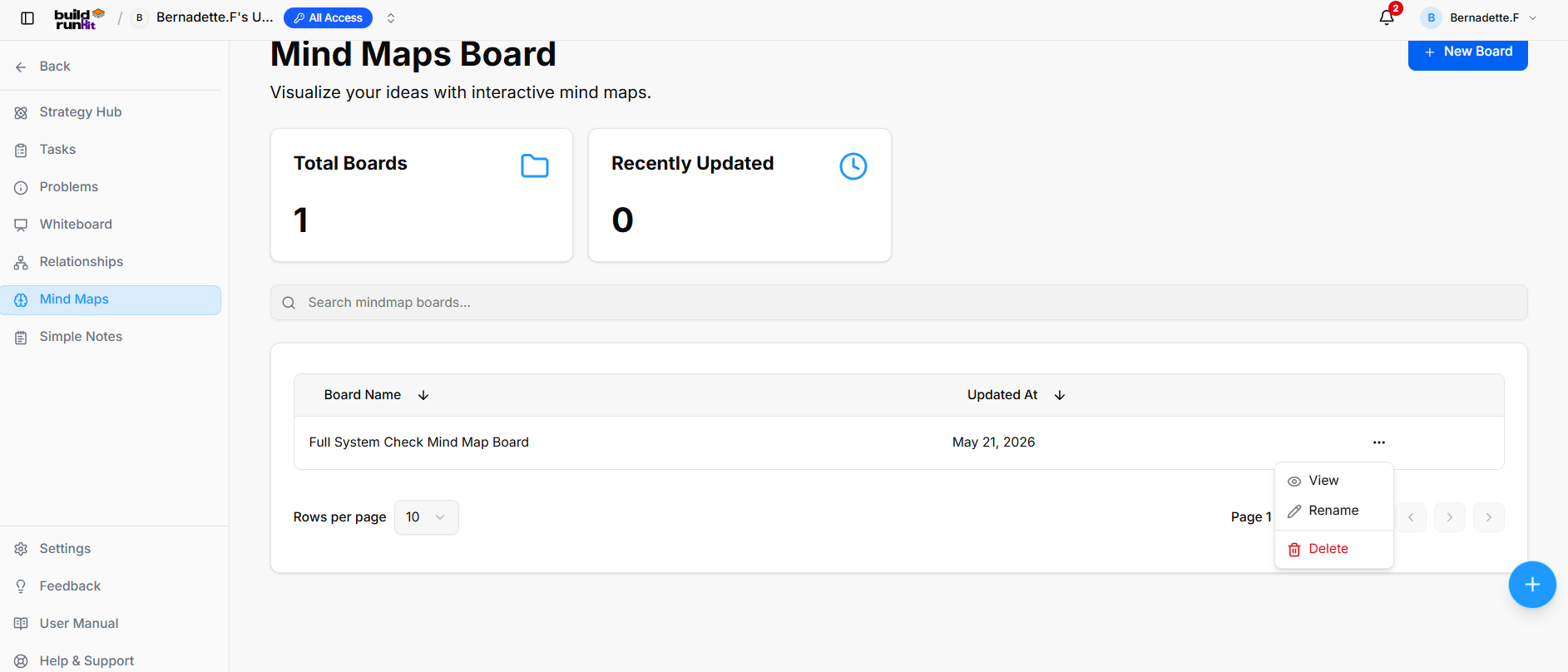1568x672 pixels.
Task: Click the May 21, 2026 date cell
Action: tap(993, 442)
